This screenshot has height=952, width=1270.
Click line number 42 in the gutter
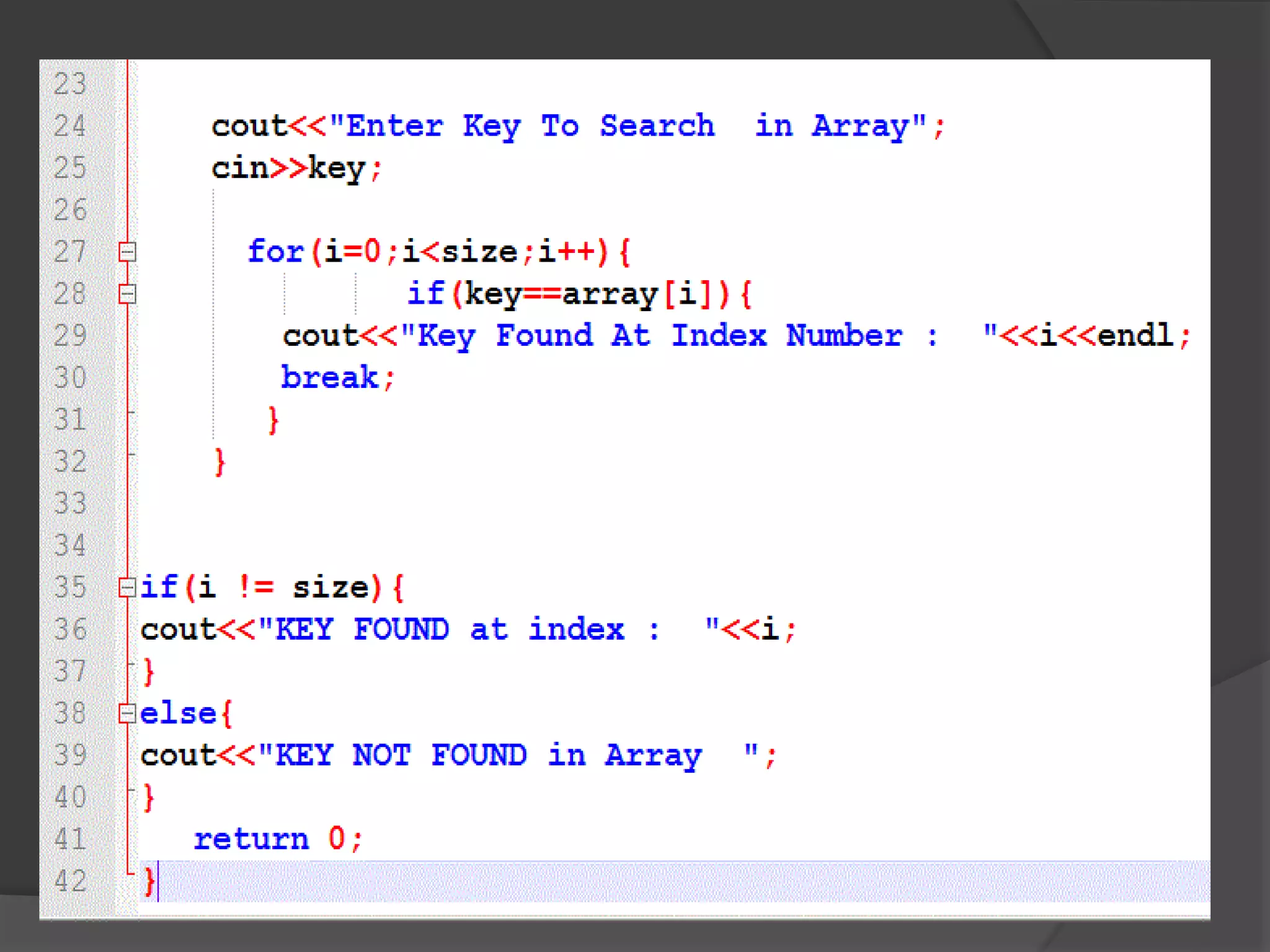coord(69,881)
